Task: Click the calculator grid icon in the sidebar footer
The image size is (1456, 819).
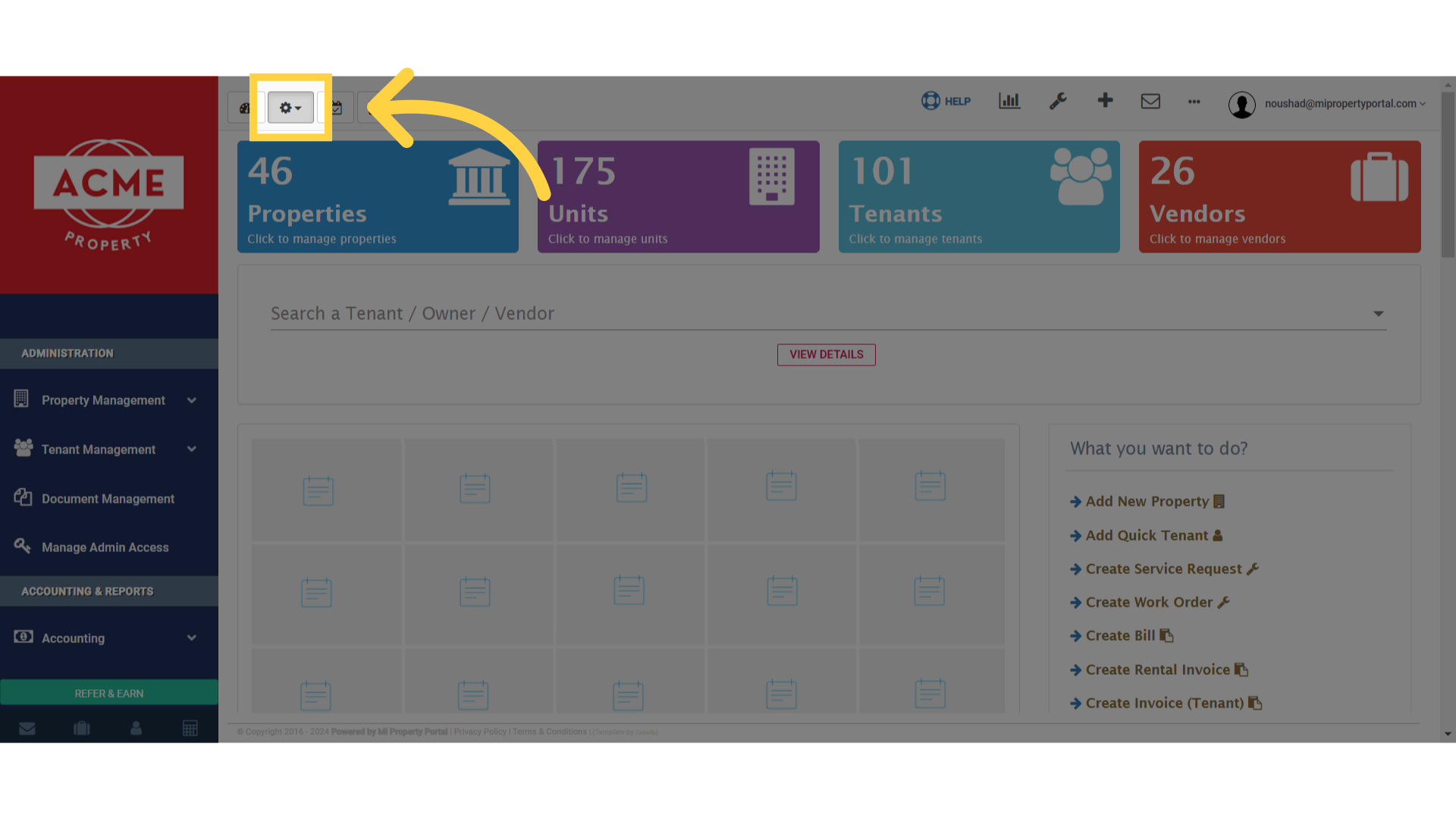Action: [190, 729]
